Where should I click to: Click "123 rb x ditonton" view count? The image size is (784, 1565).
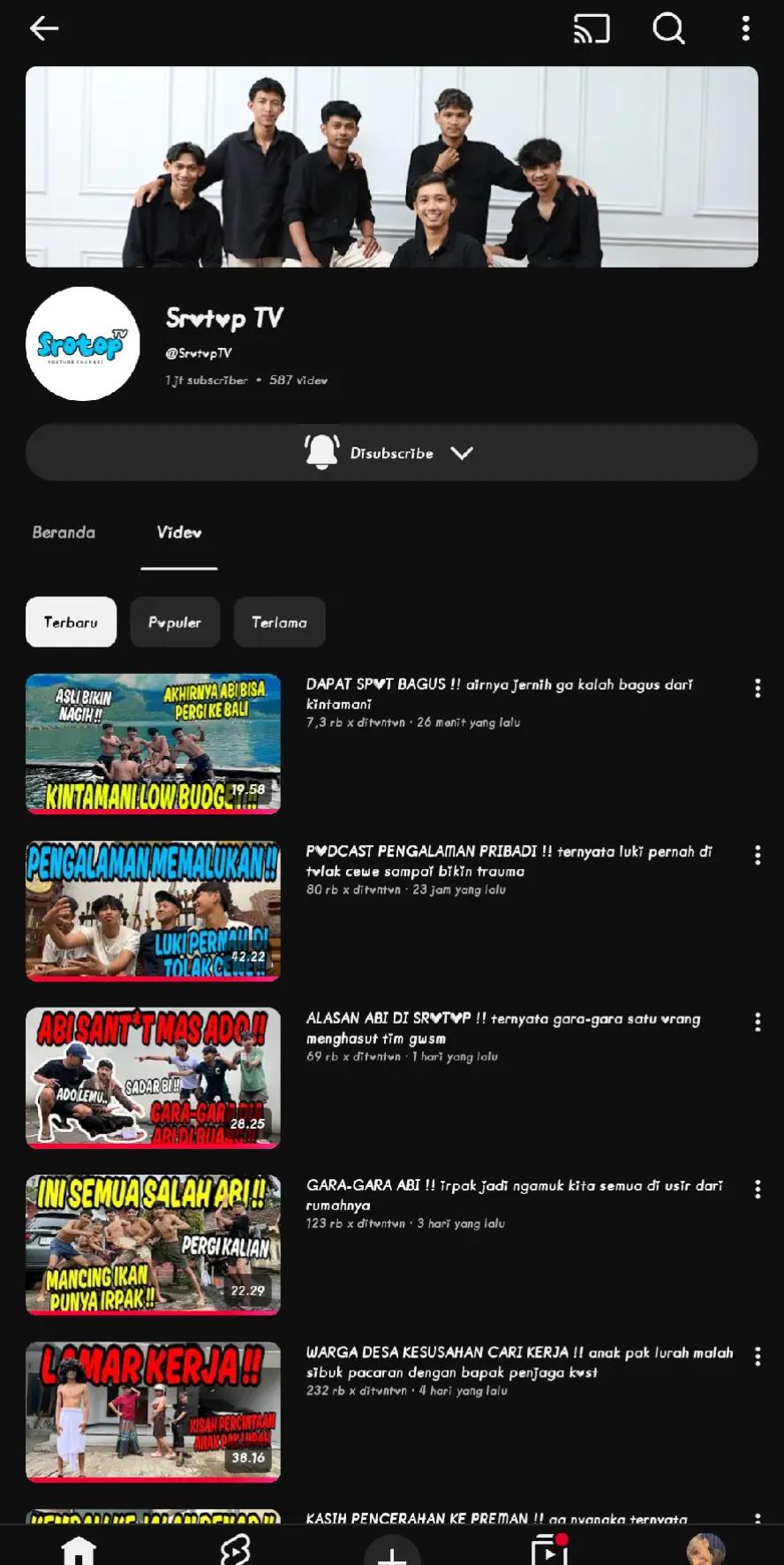(356, 1223)
